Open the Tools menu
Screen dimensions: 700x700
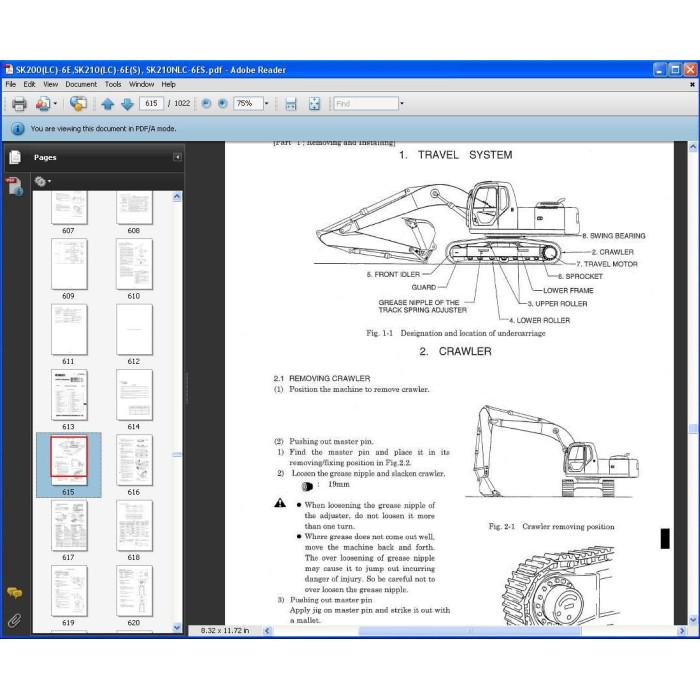pos(113,84)
